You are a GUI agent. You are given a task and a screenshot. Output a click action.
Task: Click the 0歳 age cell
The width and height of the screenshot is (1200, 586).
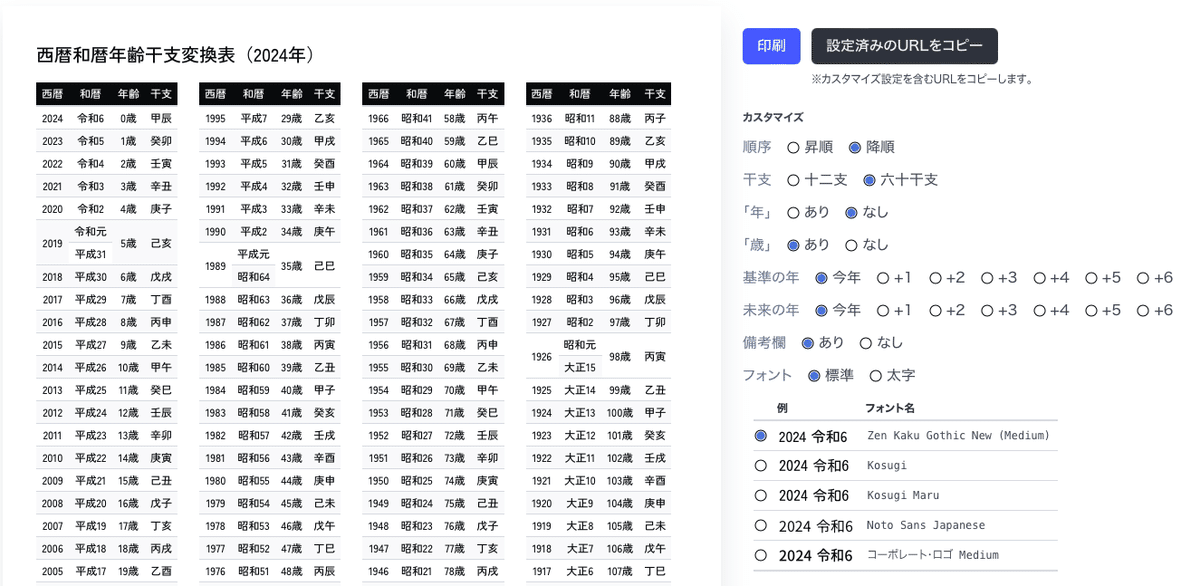click(x=128, y=118)
